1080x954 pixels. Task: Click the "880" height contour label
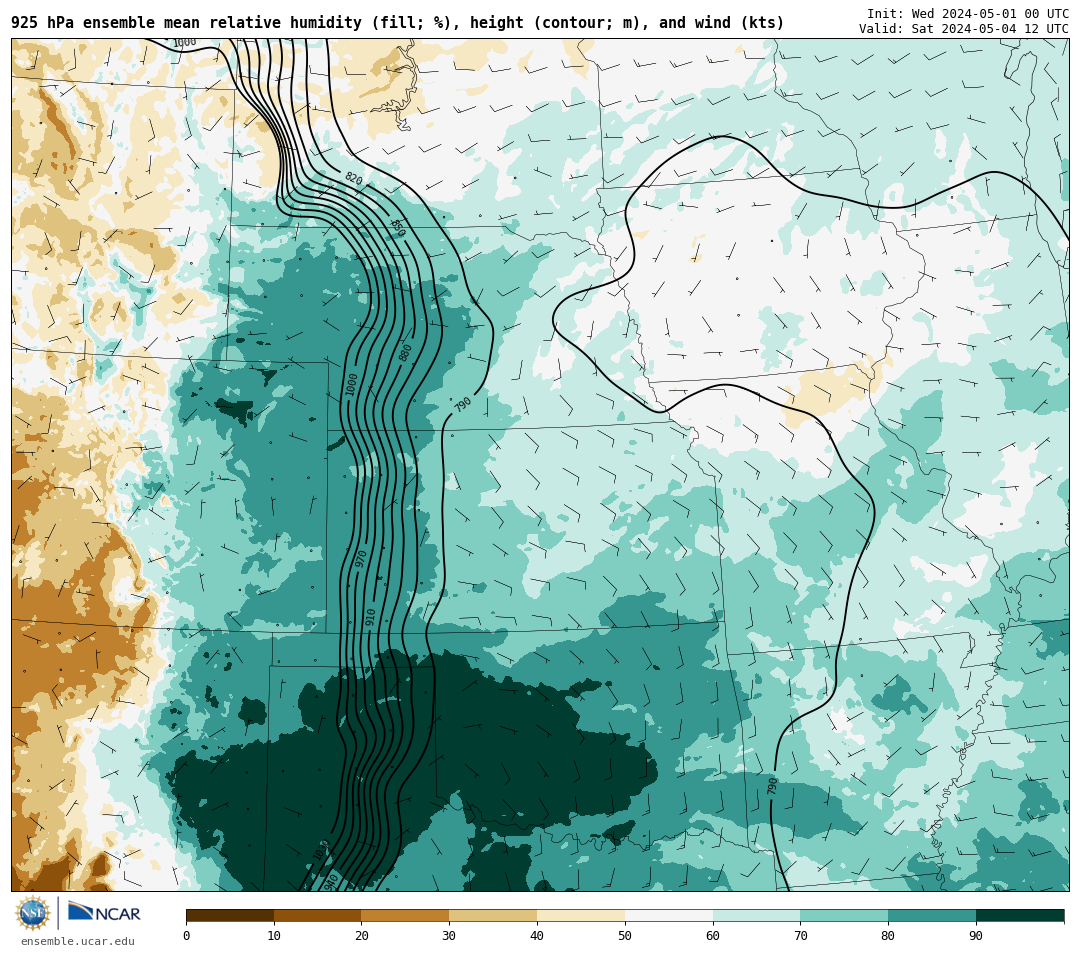[405, 353]
